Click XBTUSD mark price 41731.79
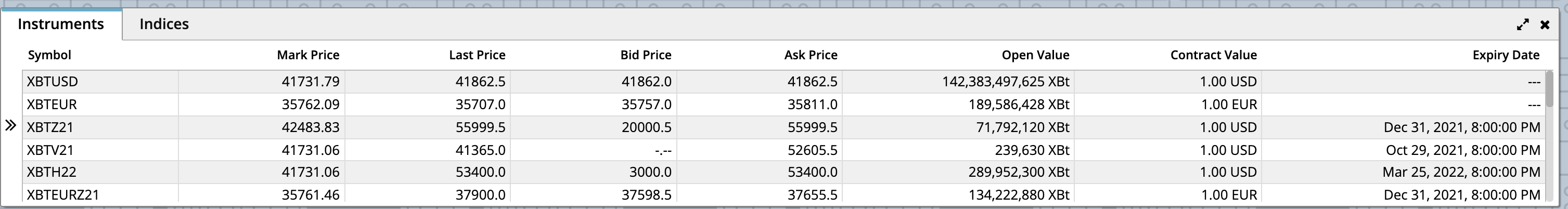Screen dimensions: 1568x209 311,82
